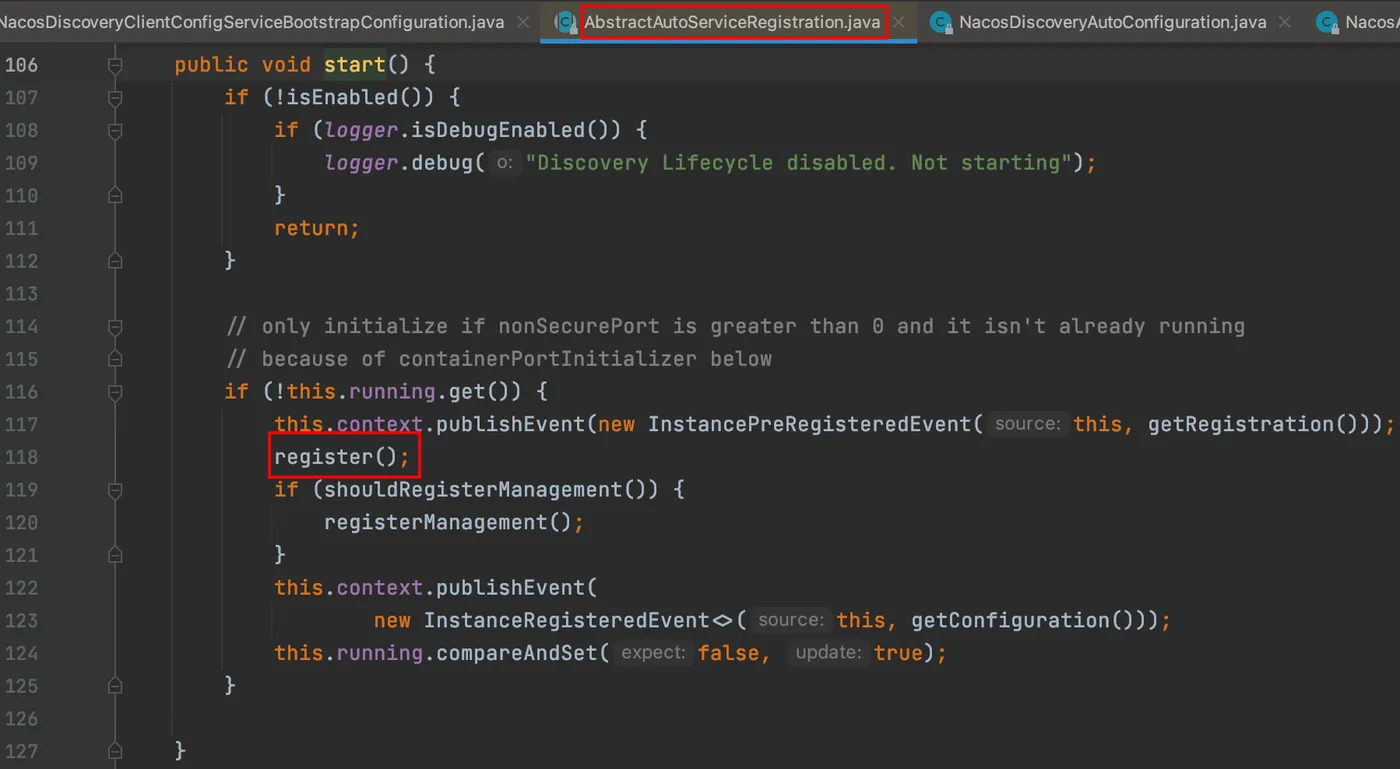This screenshot has height=769, width=1400.
Task: Click the public keyword on line 106
Action: click(212, 65)
